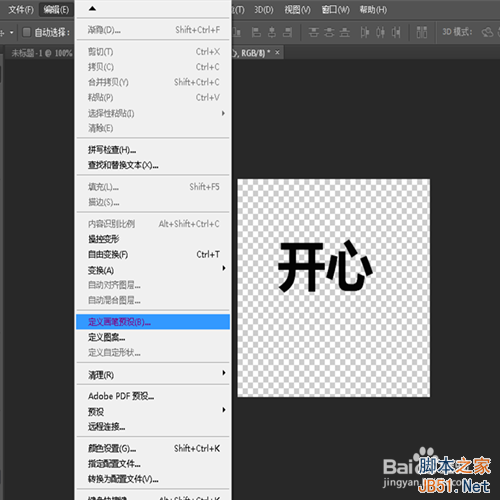Open the 文件(F) menu
Screen dimensions: 500x500
[21, 10]
